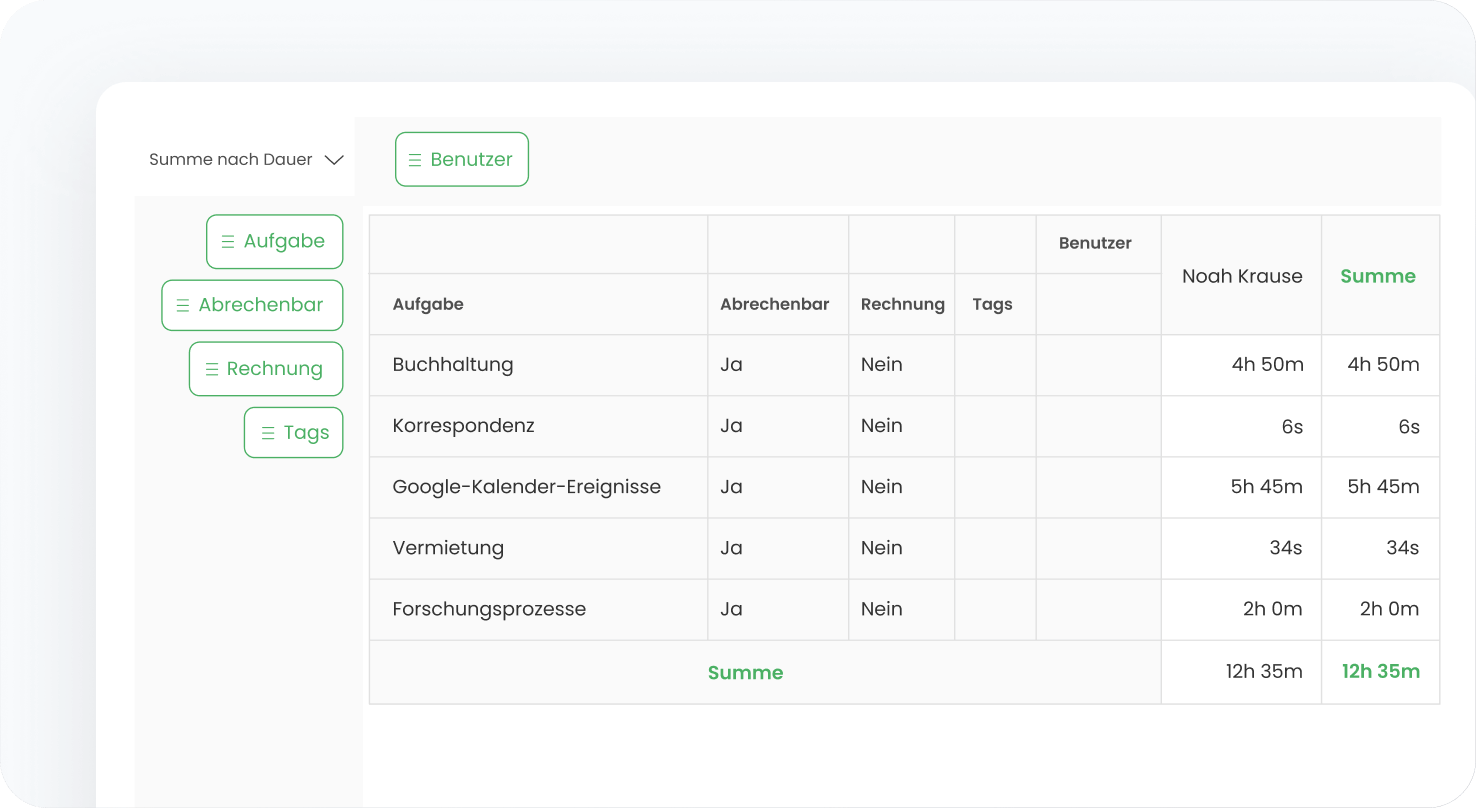The height and width of the screenshot is (808, 1476).
Task: Click the drag handle icon on Aufgabe chip
Action: pyautogui.click(x=228, y=242)
